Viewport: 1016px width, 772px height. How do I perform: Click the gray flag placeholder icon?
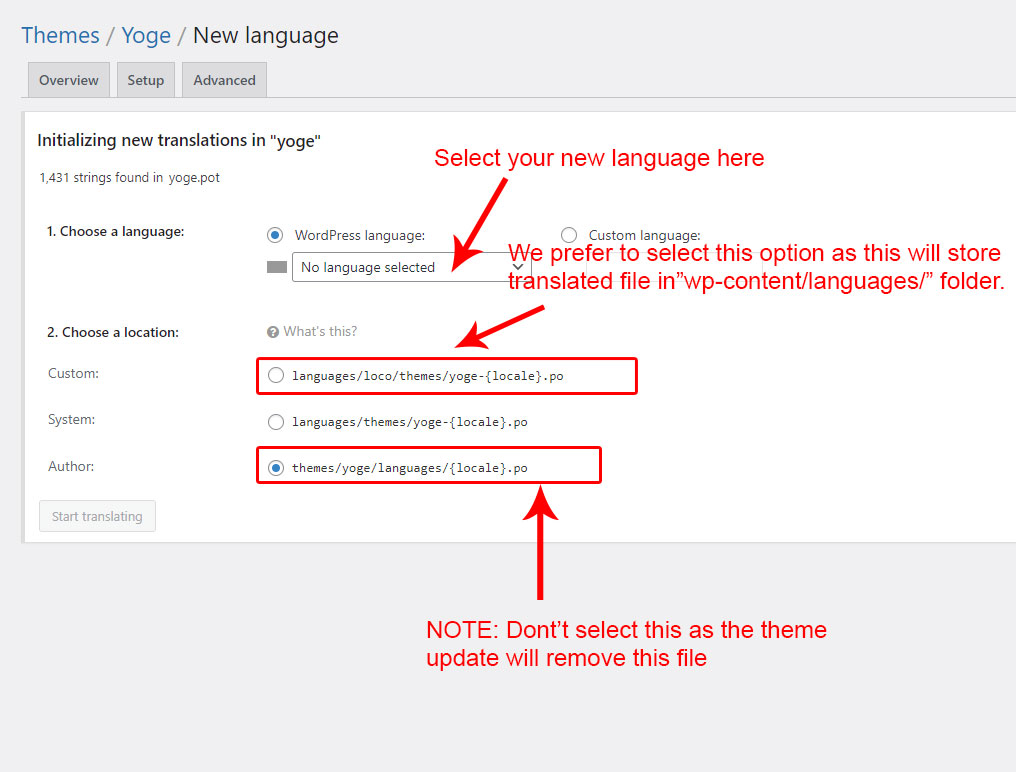pyautogui.click(x=277, y=268)
